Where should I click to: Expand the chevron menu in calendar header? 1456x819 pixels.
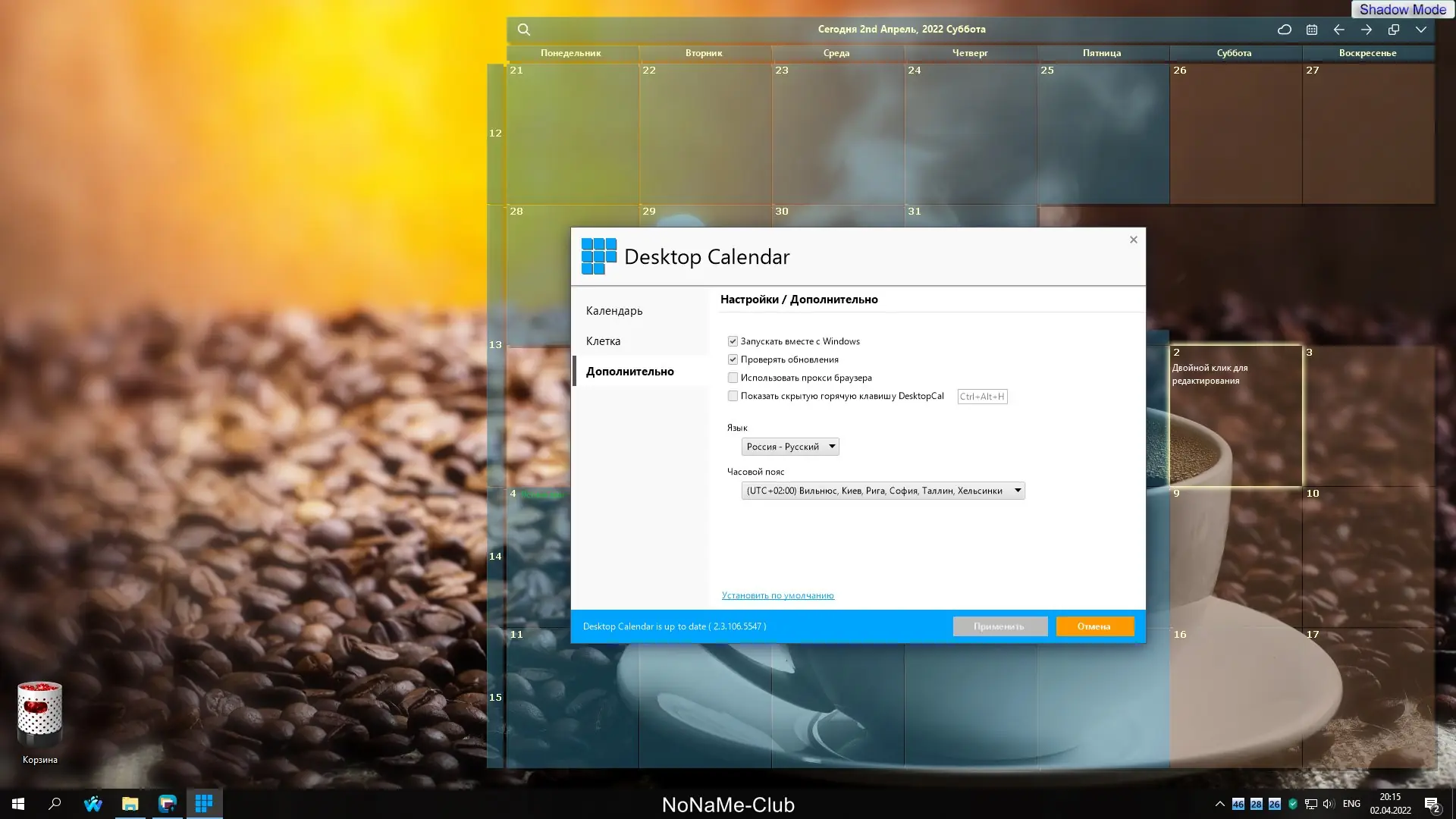[1420, 30]
